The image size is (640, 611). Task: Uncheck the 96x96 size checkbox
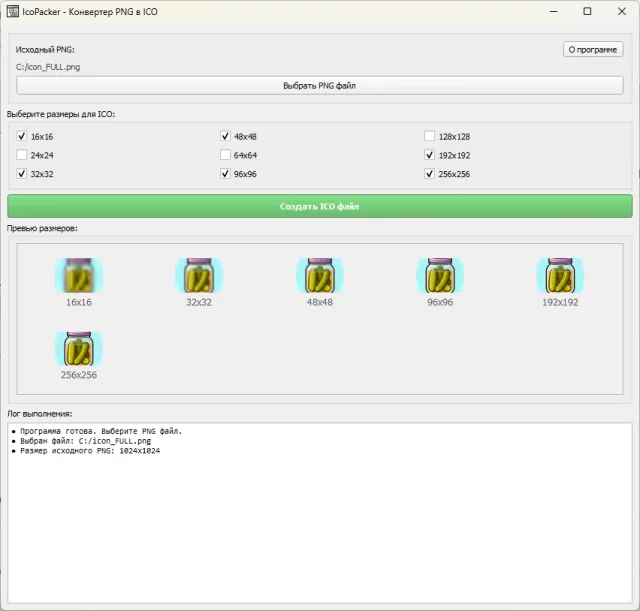tap(225, 173)
